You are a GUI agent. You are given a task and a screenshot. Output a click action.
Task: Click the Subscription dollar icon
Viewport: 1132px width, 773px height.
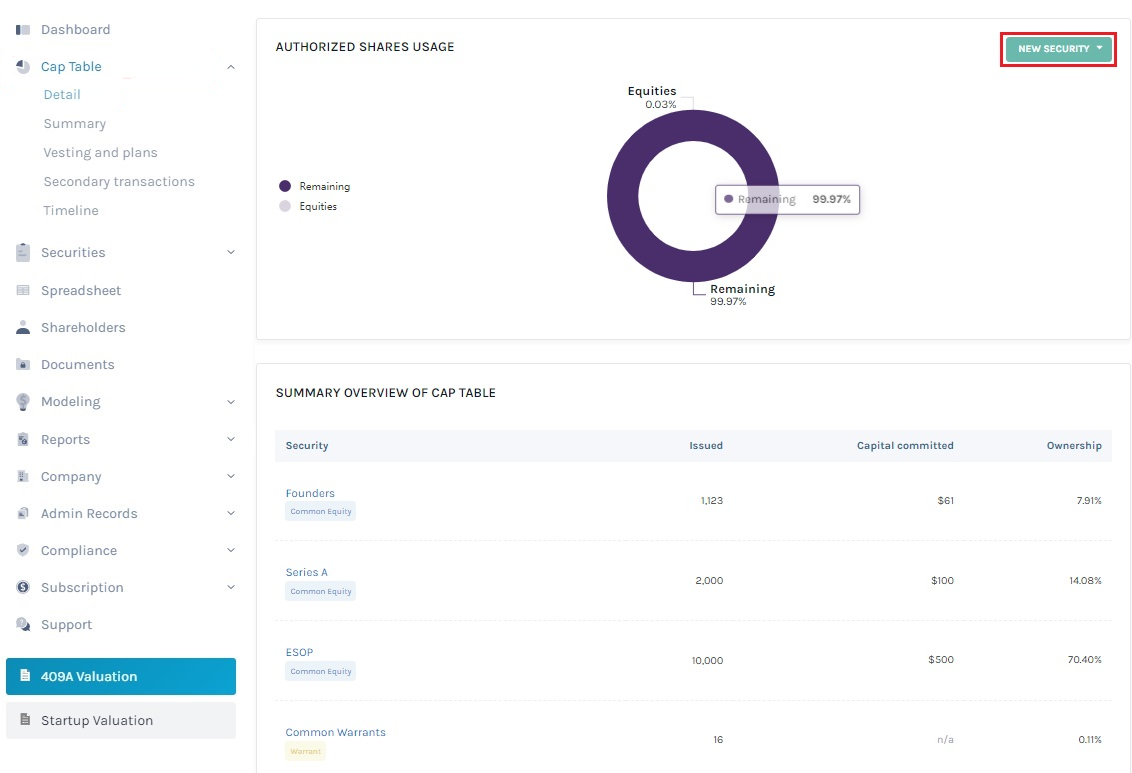23,588
